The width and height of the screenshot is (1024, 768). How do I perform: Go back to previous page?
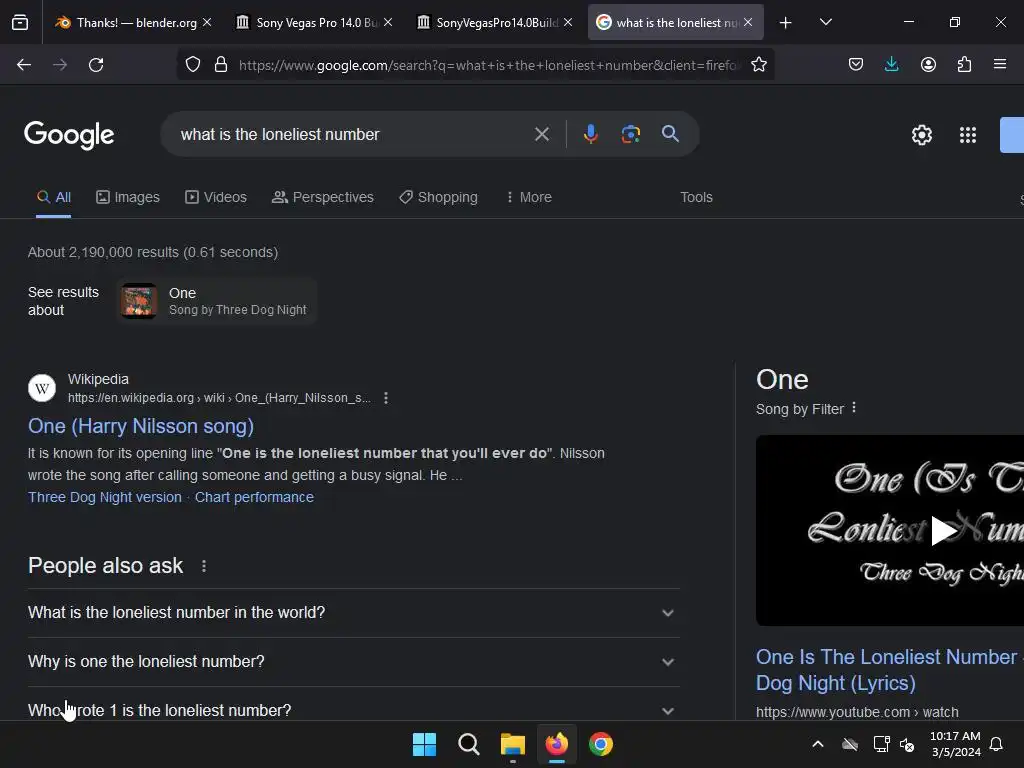point(24,65)
